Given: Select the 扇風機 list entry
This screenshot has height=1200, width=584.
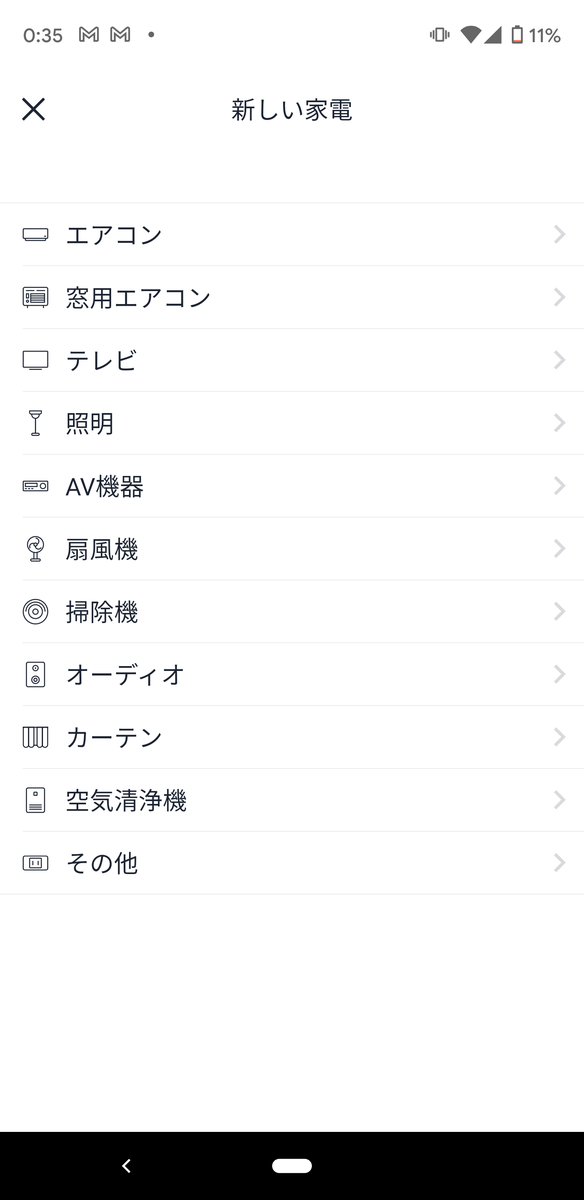Looking at the screenshot, I should click(292, 549).
